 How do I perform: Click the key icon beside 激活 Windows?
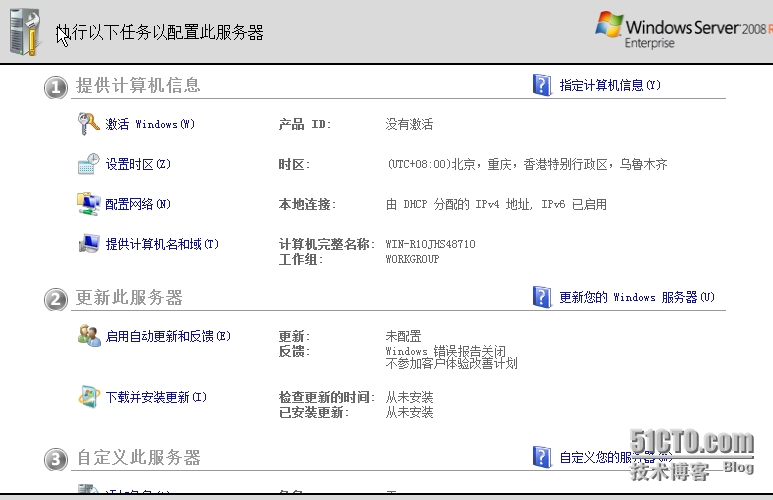pyautogui.click(x=88, y=123)
